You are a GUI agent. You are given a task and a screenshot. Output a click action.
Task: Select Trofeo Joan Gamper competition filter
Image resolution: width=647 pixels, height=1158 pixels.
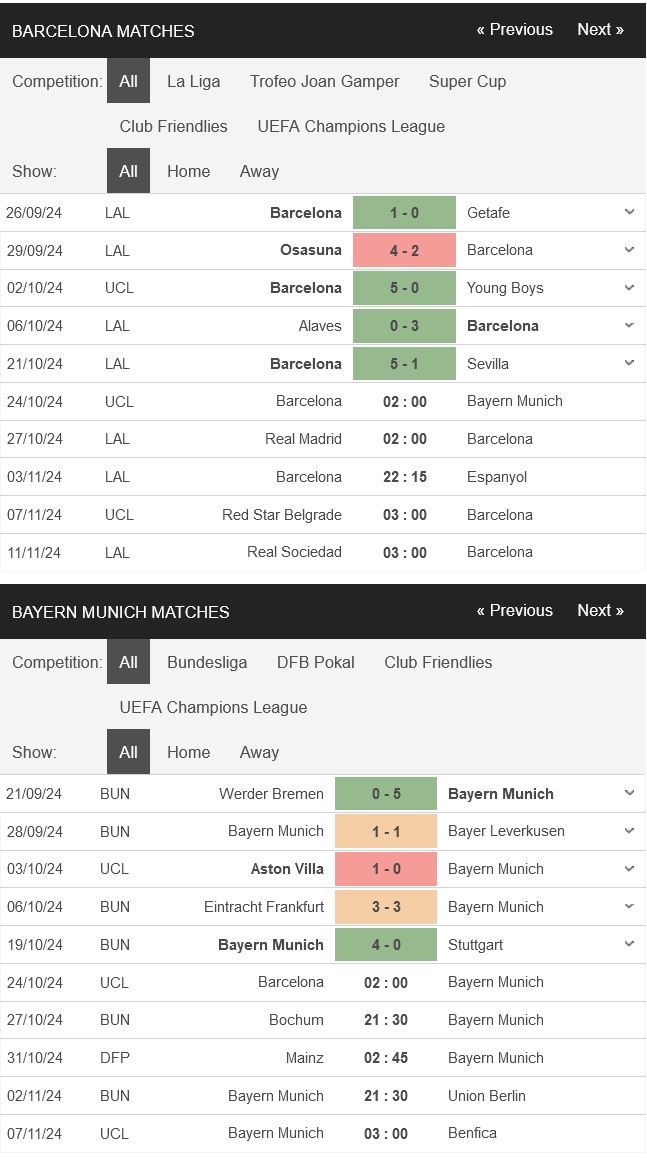coord(324,81)
